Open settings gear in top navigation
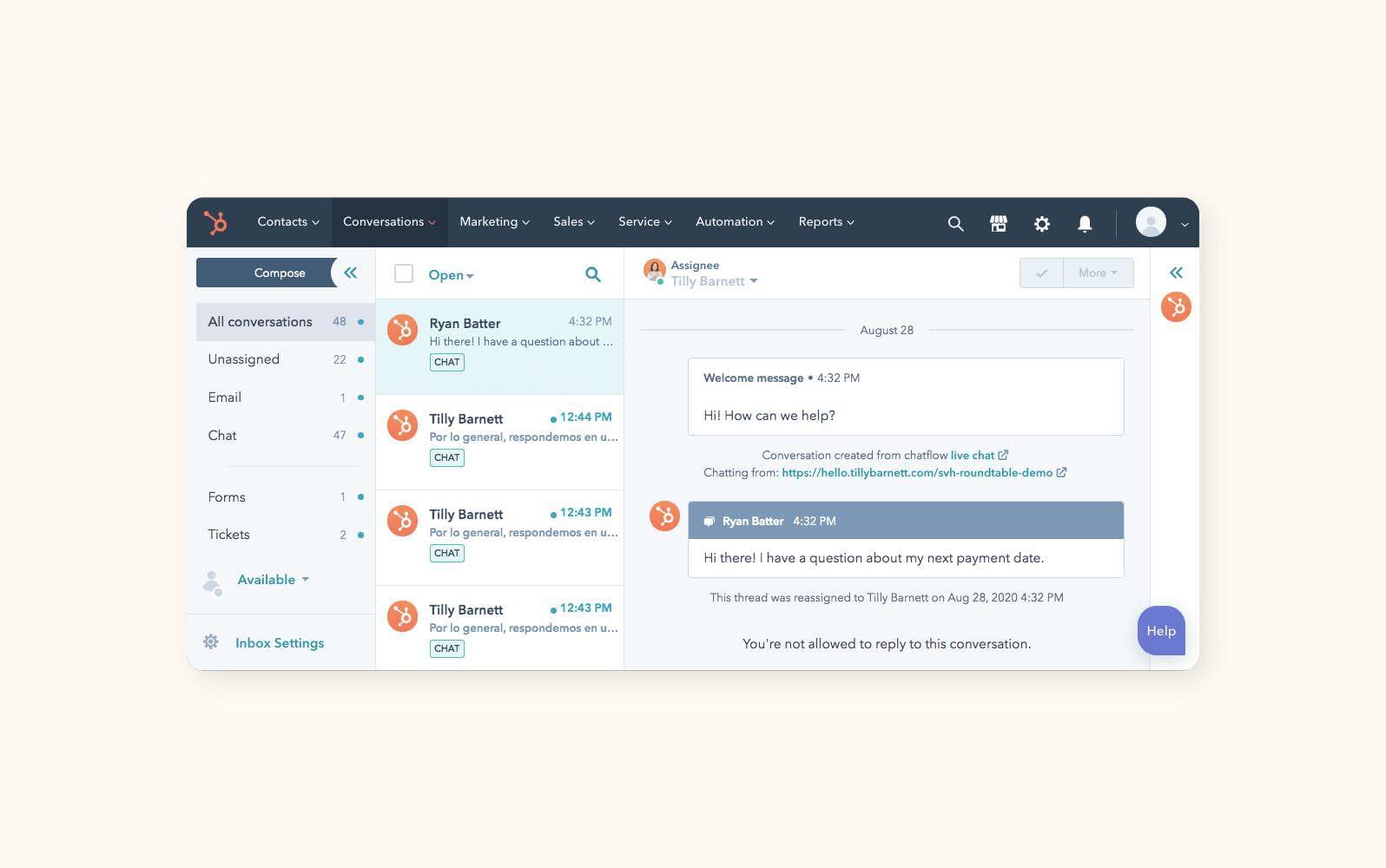 (x=1042, y=224)
